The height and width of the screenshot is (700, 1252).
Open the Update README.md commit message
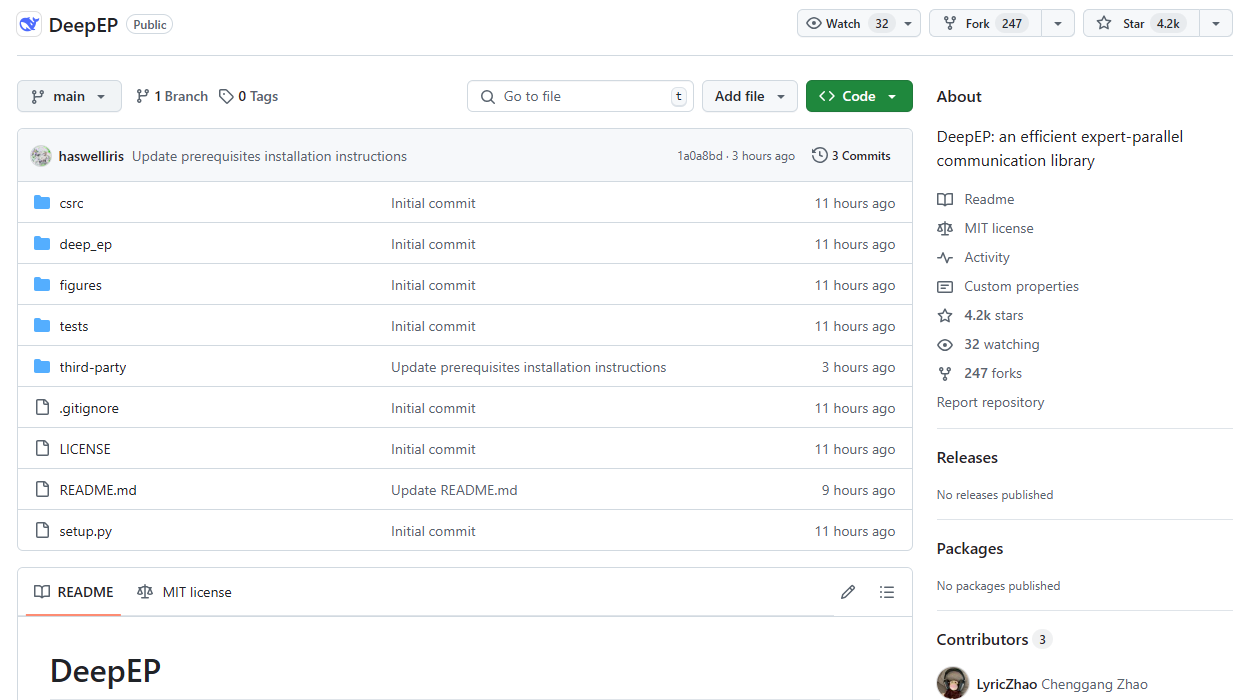454,490
